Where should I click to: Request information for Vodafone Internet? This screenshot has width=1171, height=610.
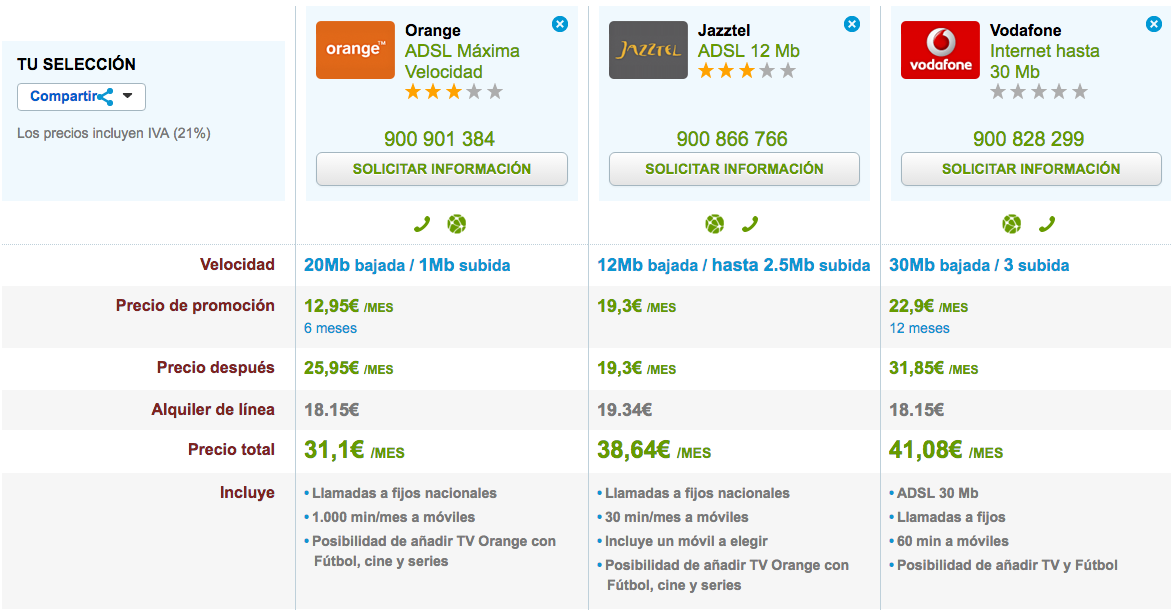tap(1031, 169)
